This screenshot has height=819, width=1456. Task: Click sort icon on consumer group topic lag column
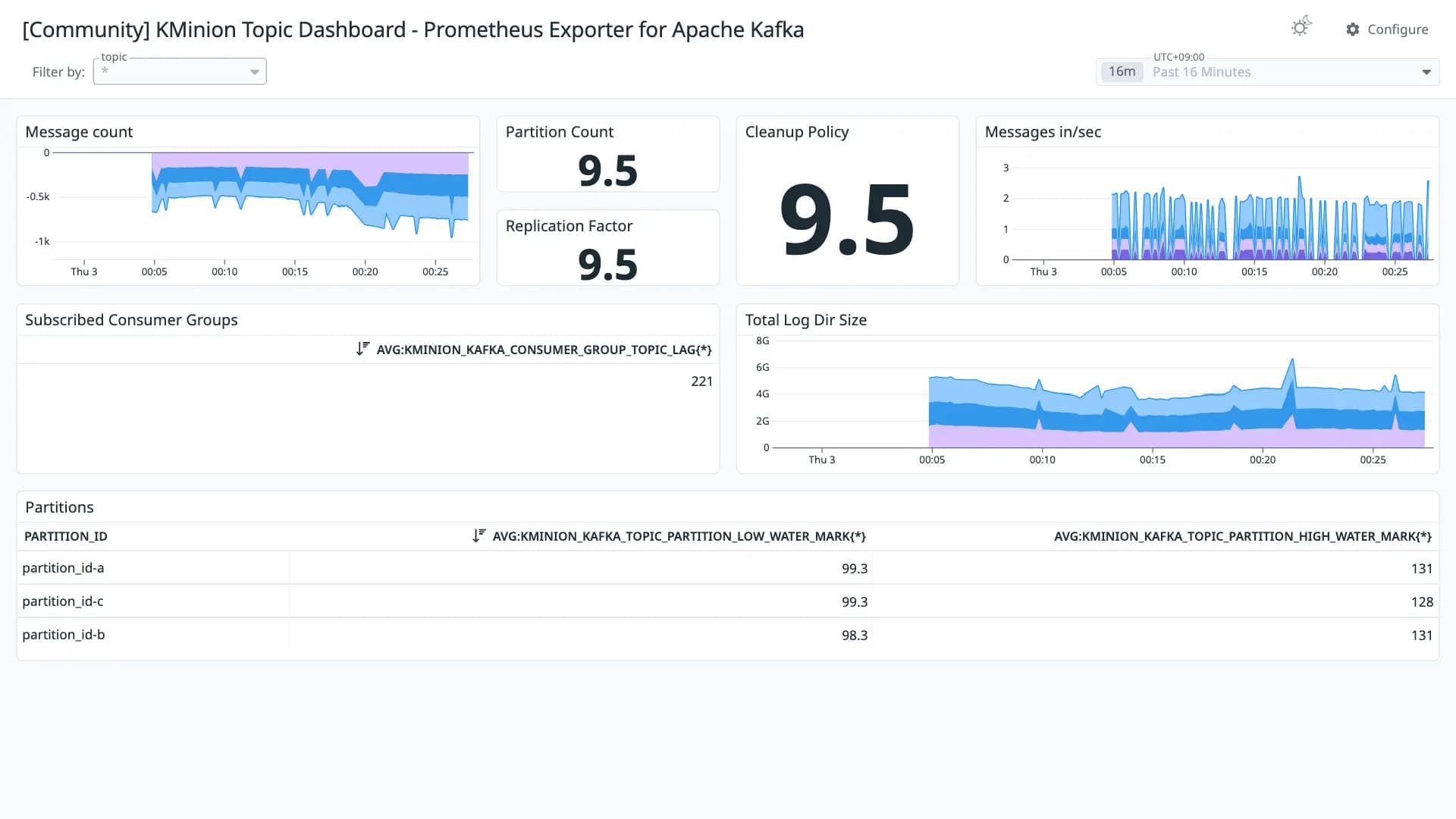click(x=362, y=349)
